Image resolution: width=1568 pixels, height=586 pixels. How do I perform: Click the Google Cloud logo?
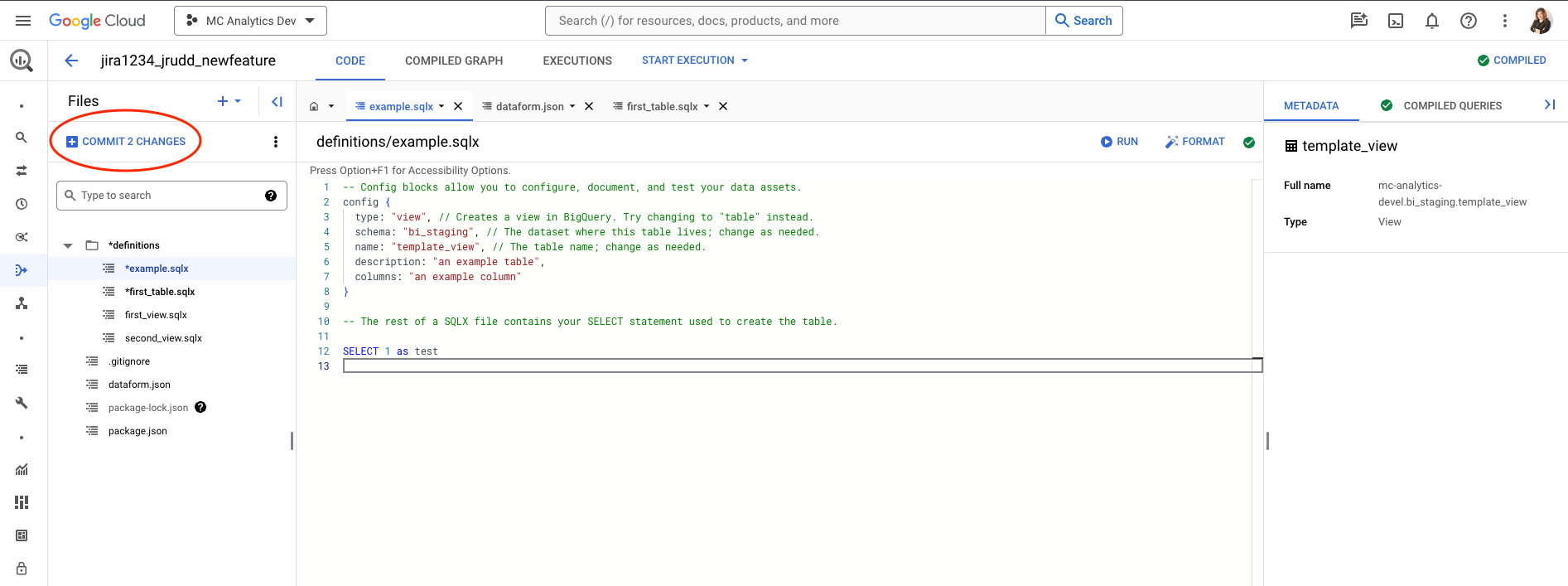[97, 21]
